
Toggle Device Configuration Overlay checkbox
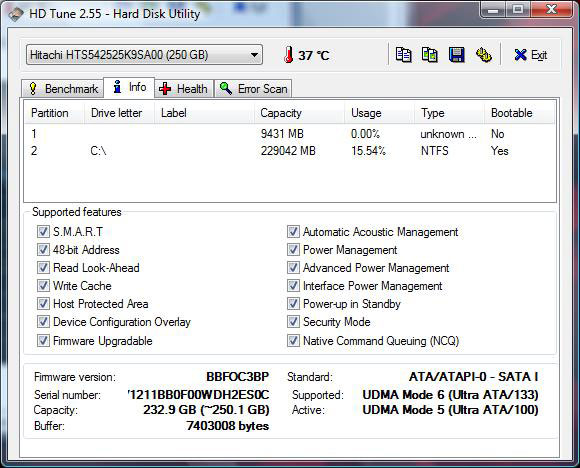pos(43,321)
